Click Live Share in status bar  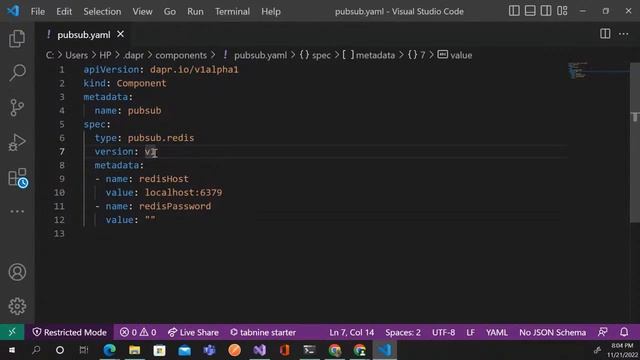click(x=193, y=332)
